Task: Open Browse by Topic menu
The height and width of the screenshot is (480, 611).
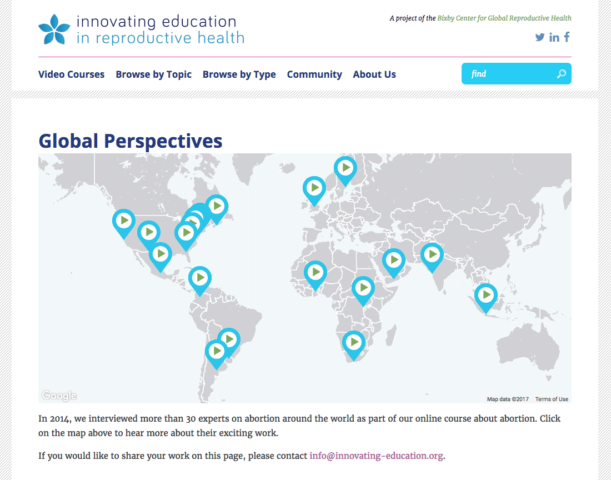Action: [154, 74]
